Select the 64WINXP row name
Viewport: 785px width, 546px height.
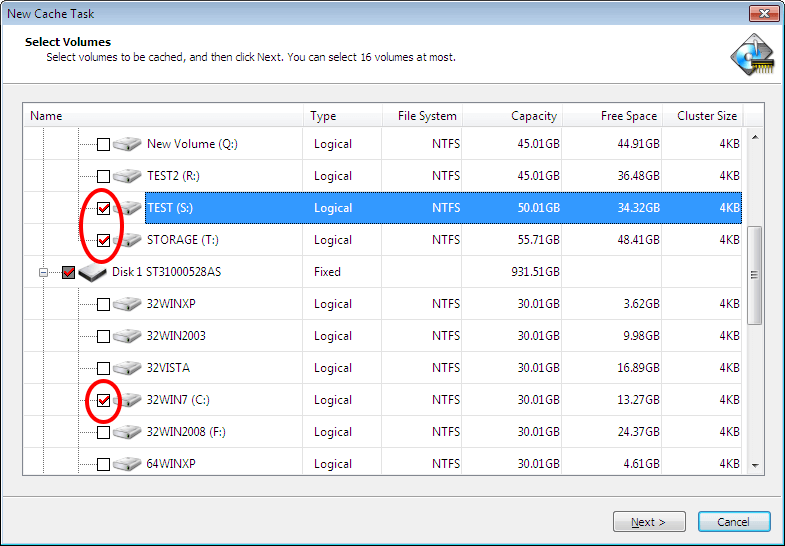click(171, 464)
